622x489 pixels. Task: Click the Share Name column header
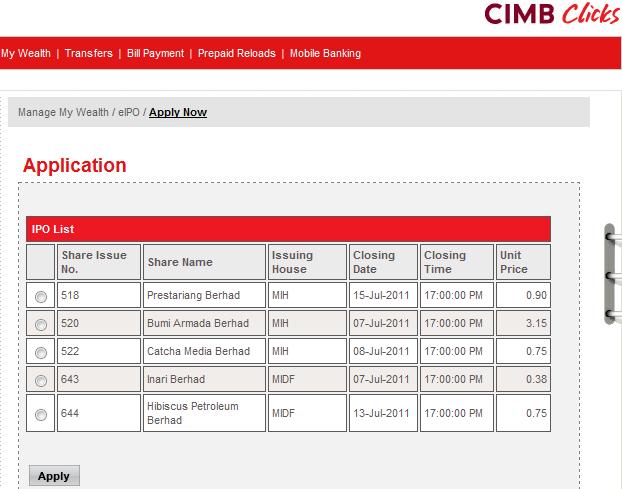pyautogui.click(x=204, y=262)
